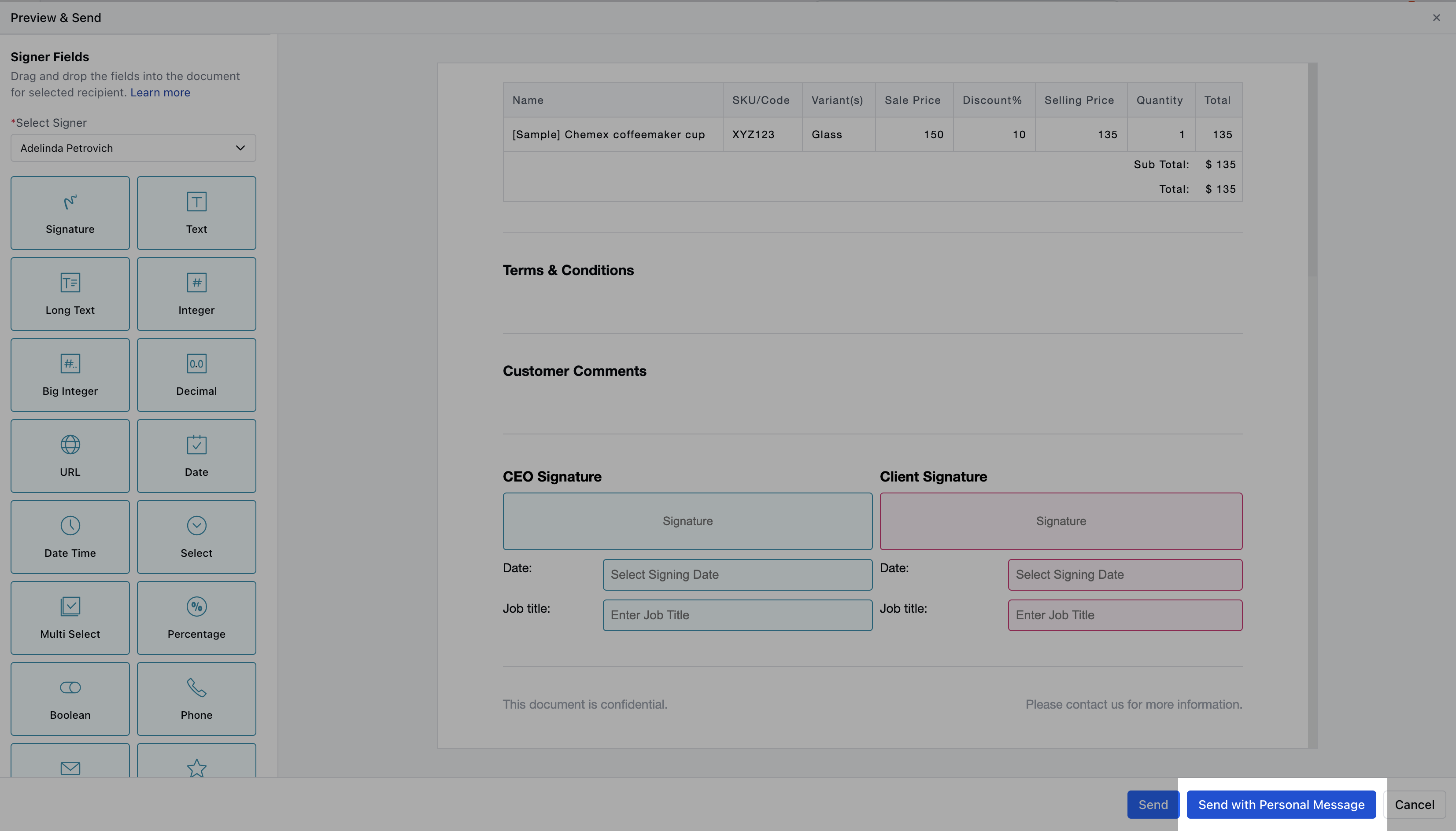Screen dimensions: 1456x831
Task: Click the Sale Price value 150
Action: pos(934,135)
